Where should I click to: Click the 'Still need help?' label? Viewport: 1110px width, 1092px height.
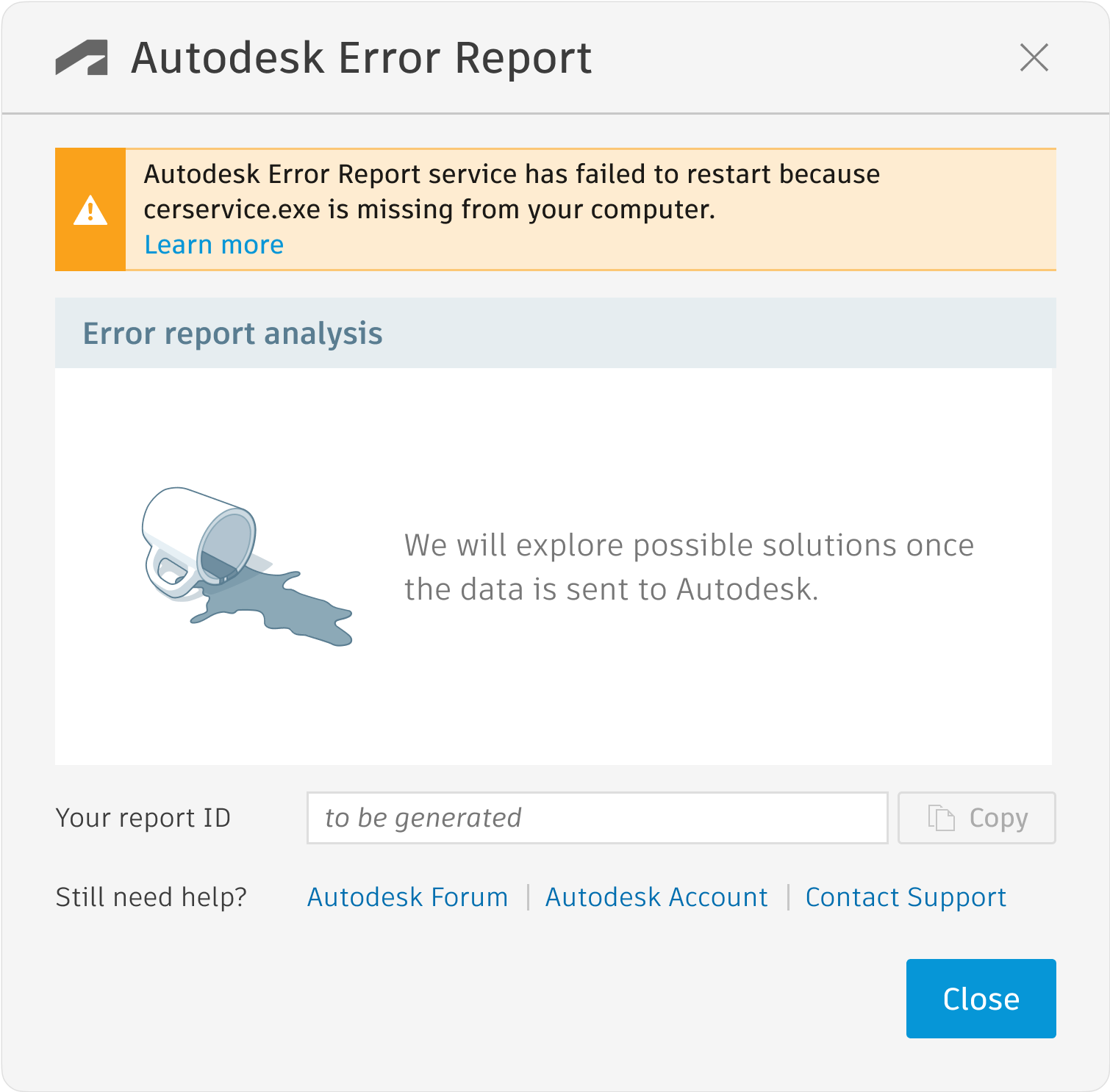(151, 897)
